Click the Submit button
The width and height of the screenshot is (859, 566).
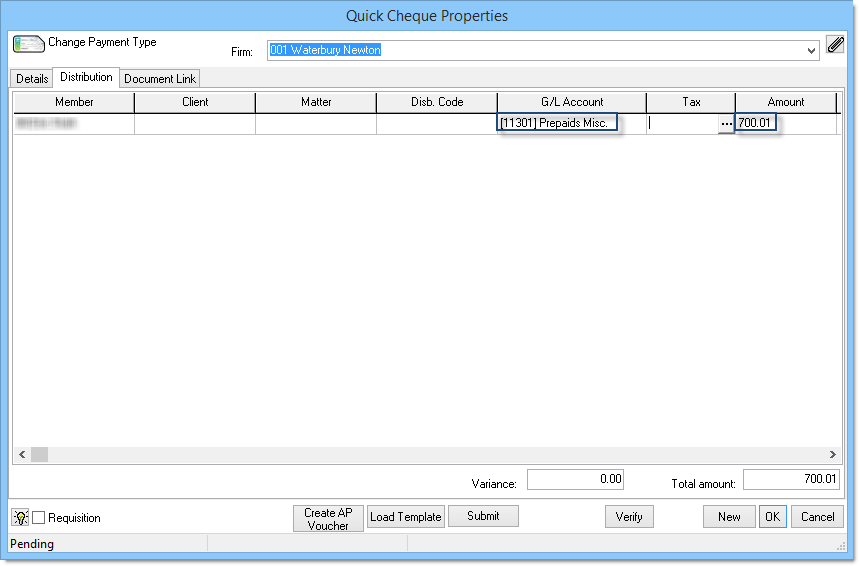click(483, 516)
